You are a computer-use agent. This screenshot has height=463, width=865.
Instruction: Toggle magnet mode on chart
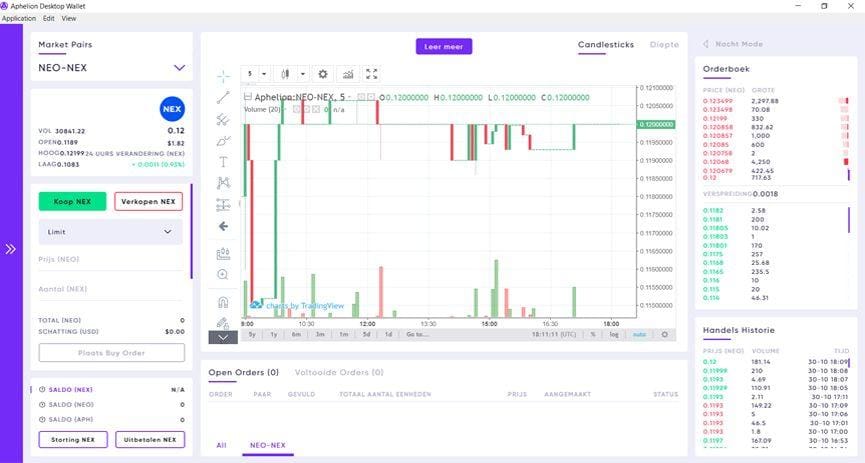223,302
